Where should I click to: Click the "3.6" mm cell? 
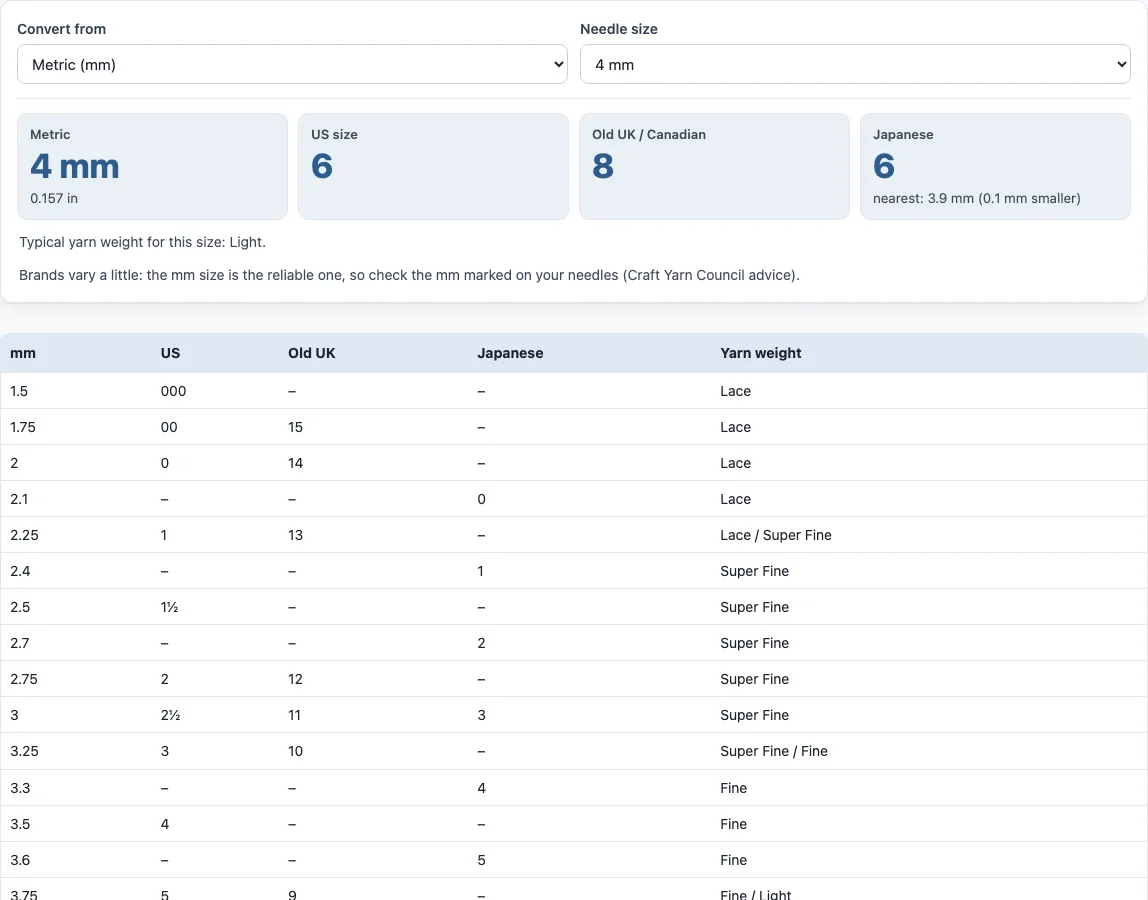point(20,860)
